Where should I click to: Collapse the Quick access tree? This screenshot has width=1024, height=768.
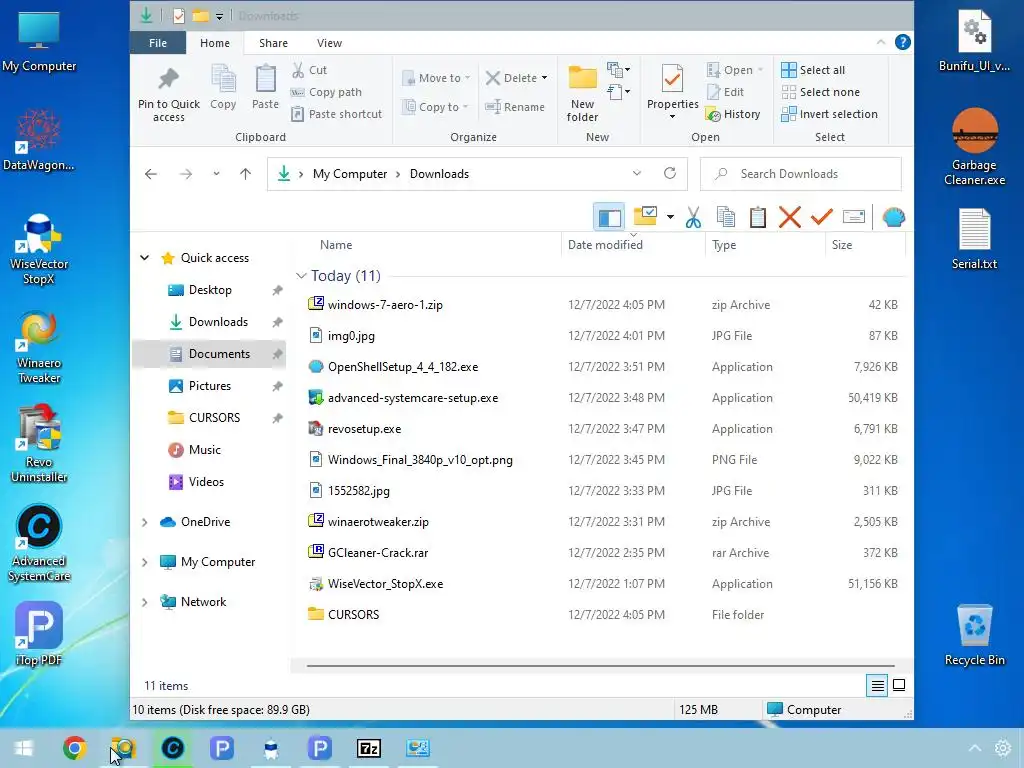pos(144,258)
